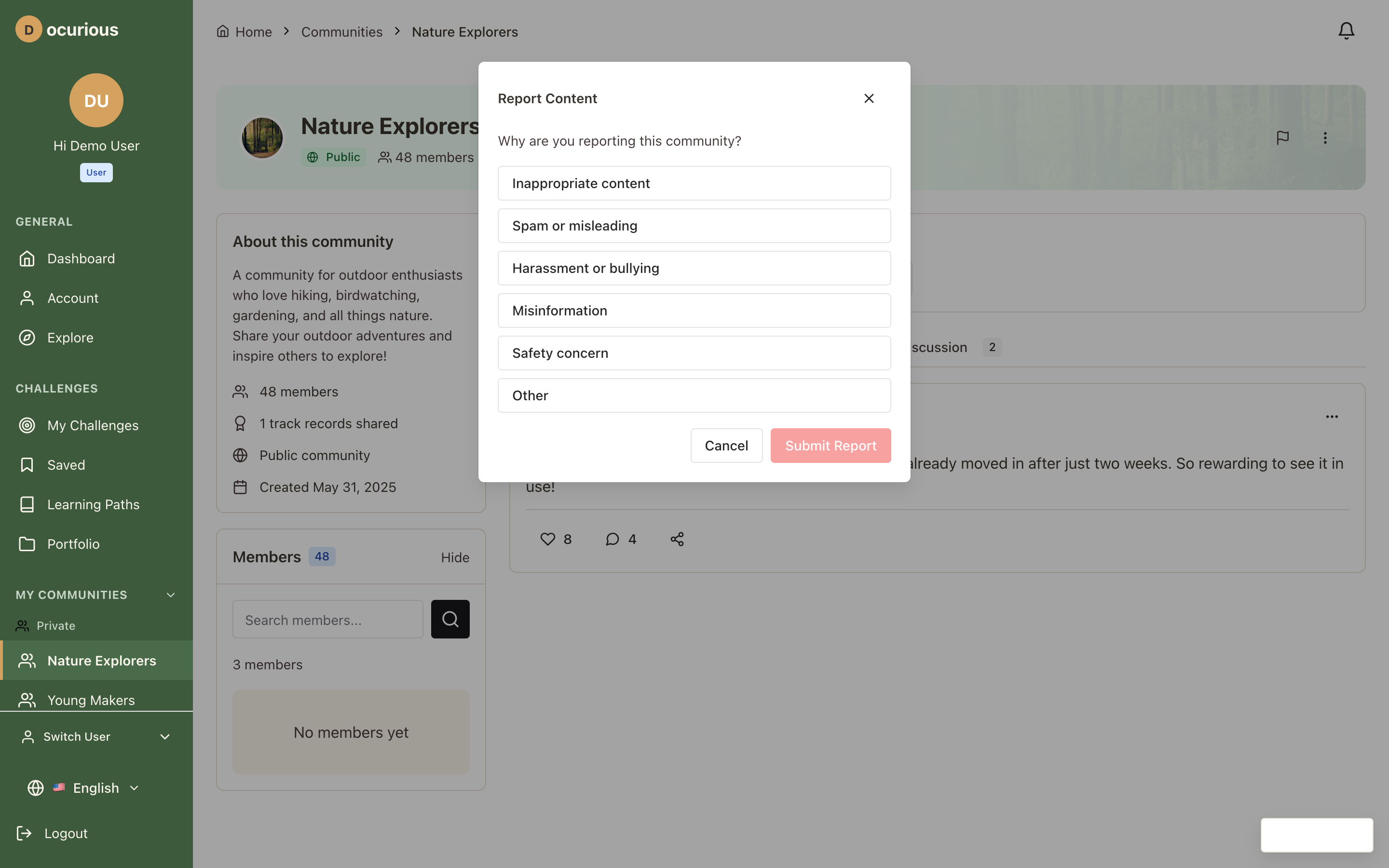Submit the content report
The image size is (1389, 868).
[x=830, y=445]
